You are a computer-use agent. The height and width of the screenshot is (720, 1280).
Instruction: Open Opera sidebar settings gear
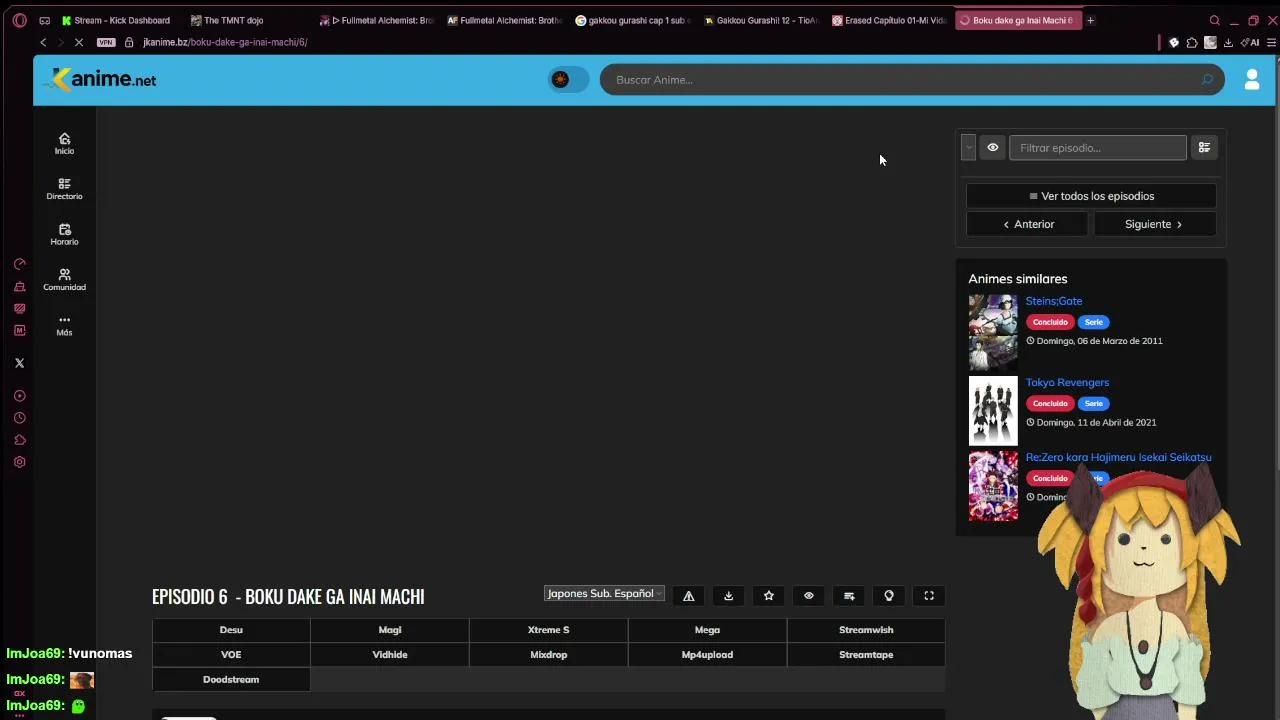(x=19, y=462)
